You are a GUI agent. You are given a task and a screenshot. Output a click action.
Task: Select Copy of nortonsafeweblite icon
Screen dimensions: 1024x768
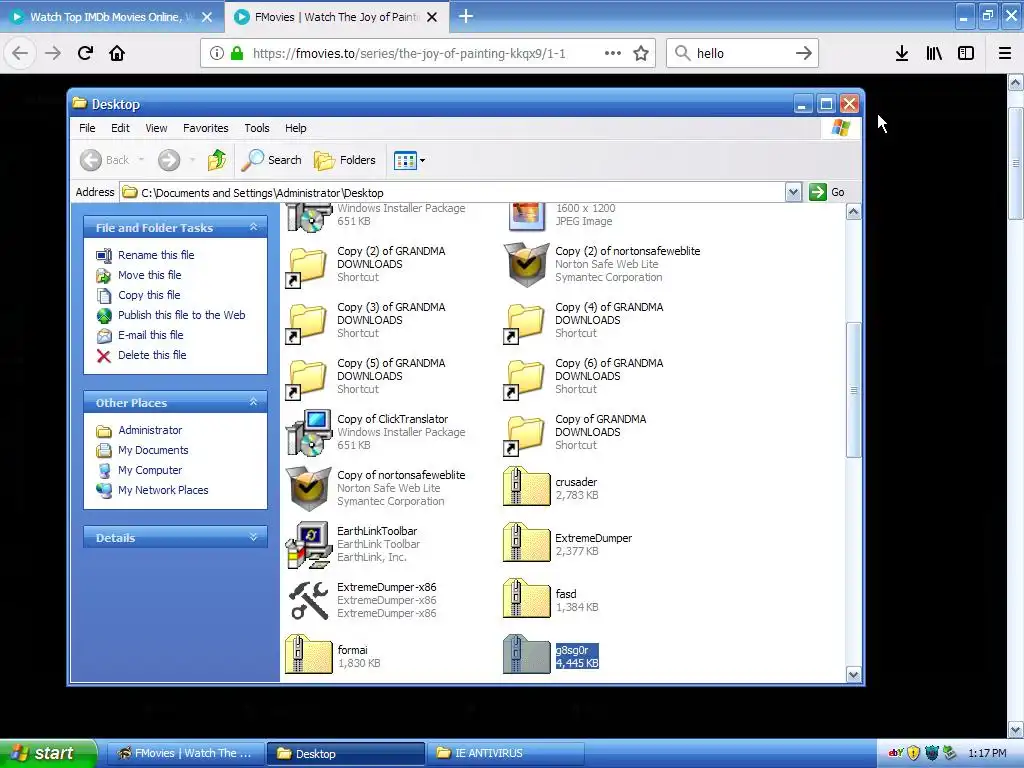point(308,488)
